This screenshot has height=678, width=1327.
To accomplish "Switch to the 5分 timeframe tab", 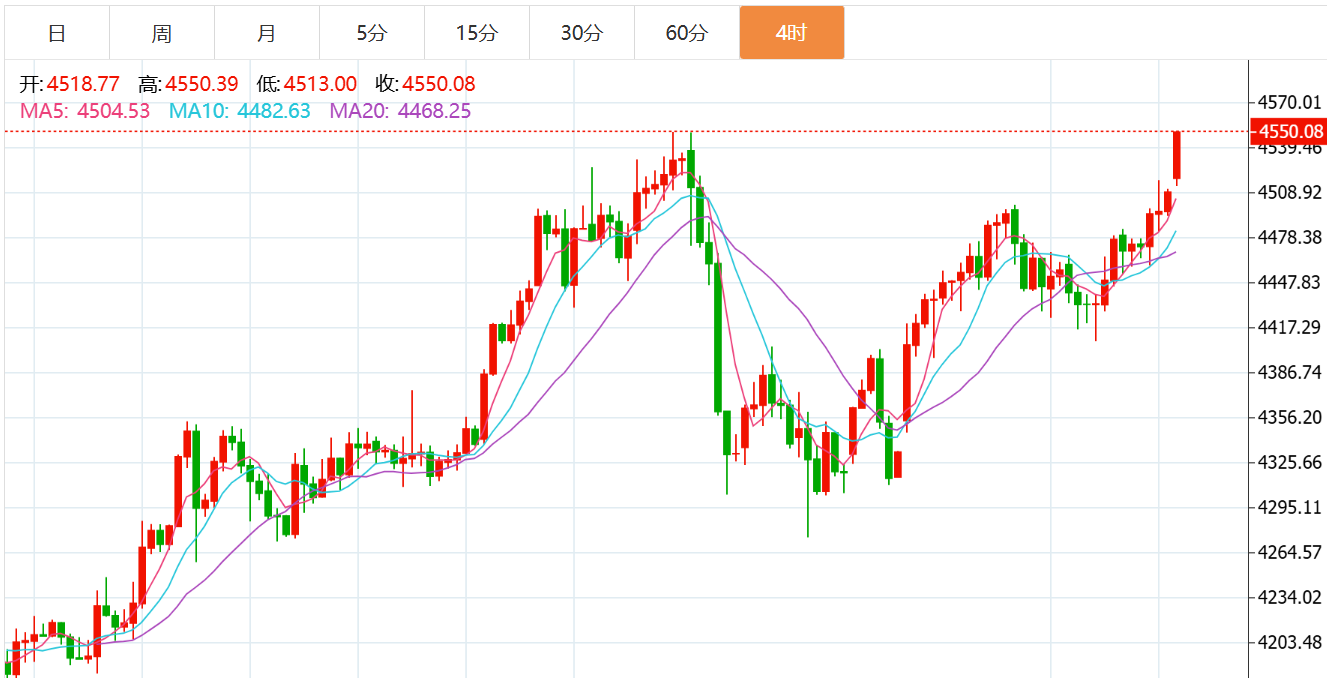I will point(372,33).
